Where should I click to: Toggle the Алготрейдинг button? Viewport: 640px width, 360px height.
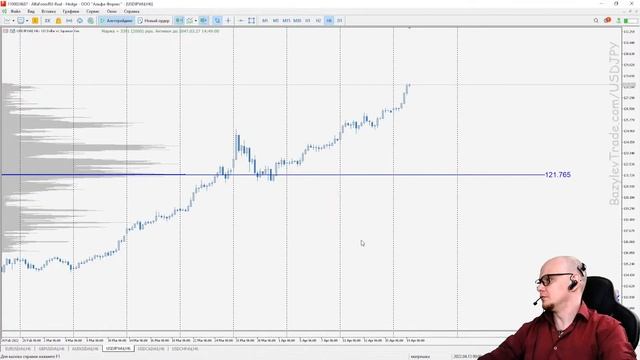(x=116, y=20)
